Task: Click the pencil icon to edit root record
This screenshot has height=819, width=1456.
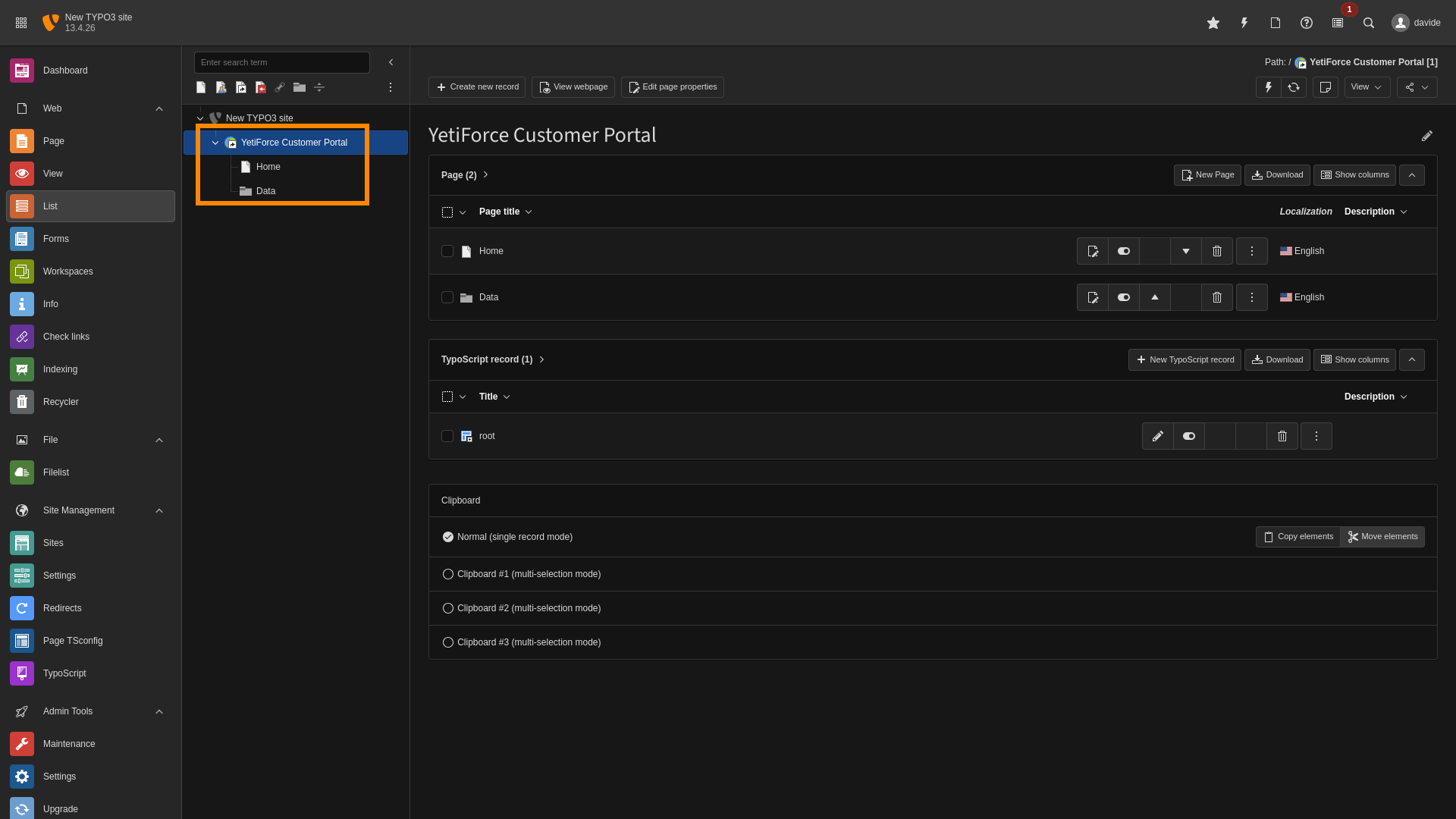Action: coord(1157,436)
